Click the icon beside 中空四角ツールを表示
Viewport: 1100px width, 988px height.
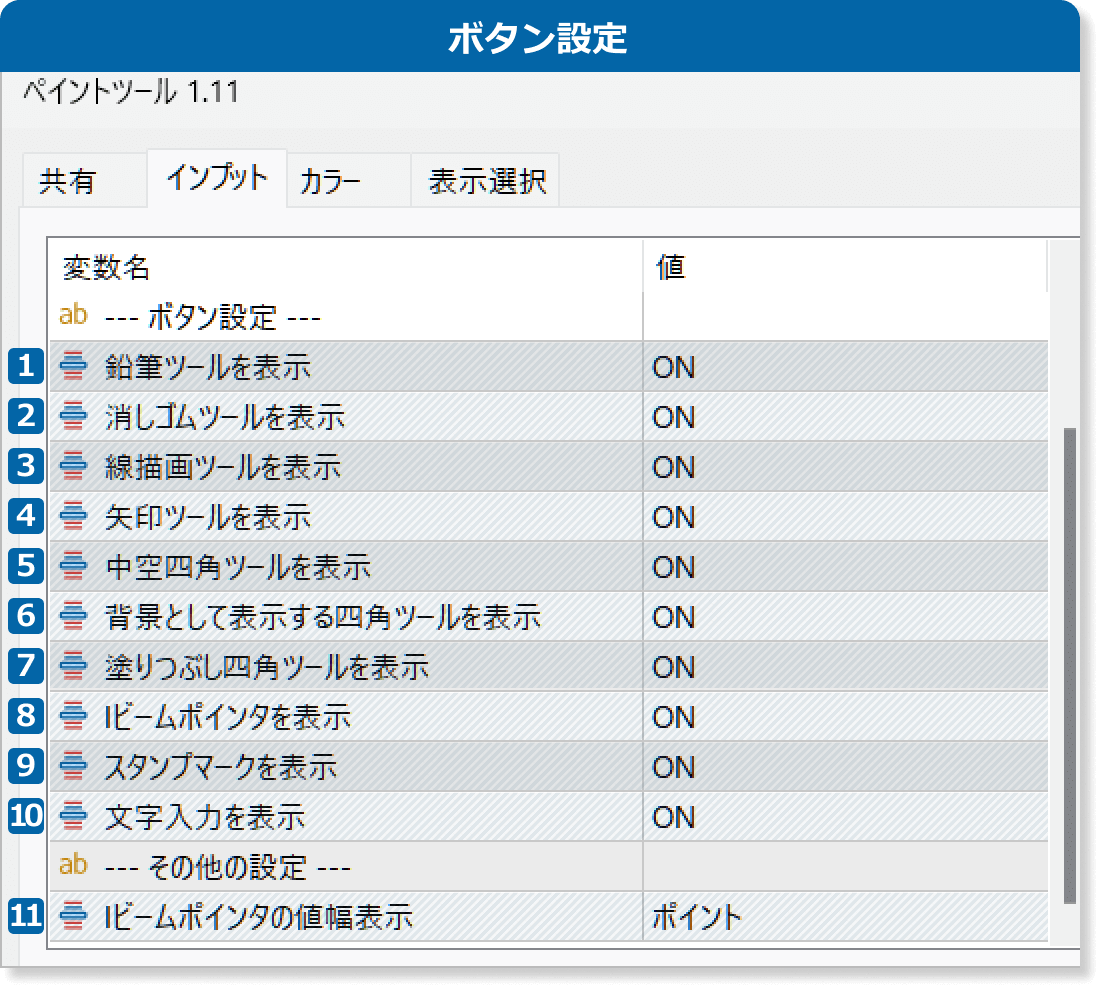[74, 567]
